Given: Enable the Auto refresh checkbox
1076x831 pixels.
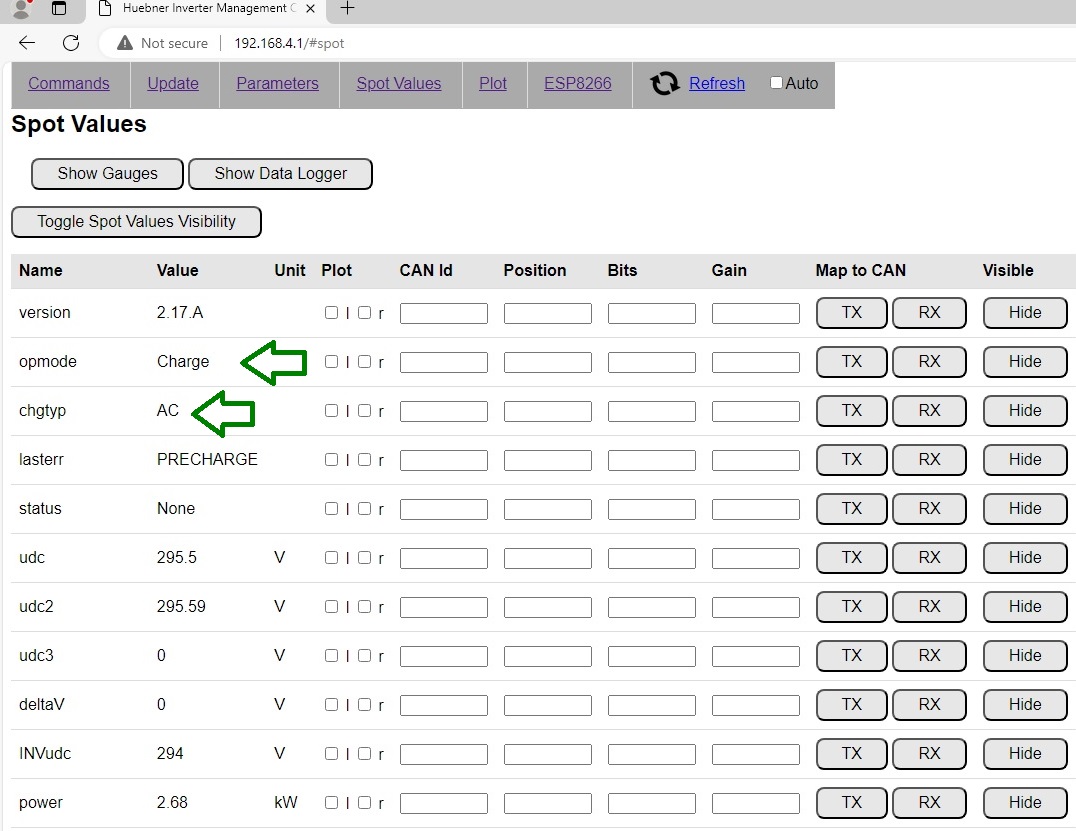Looking at the screenshot, I should point(776,83).
